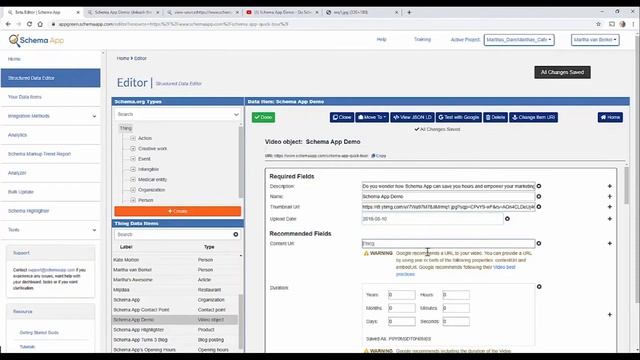Screen dimensions: 640x360
Task: Open the Training link
Action: pyautogui.click(x=422, y=40)
